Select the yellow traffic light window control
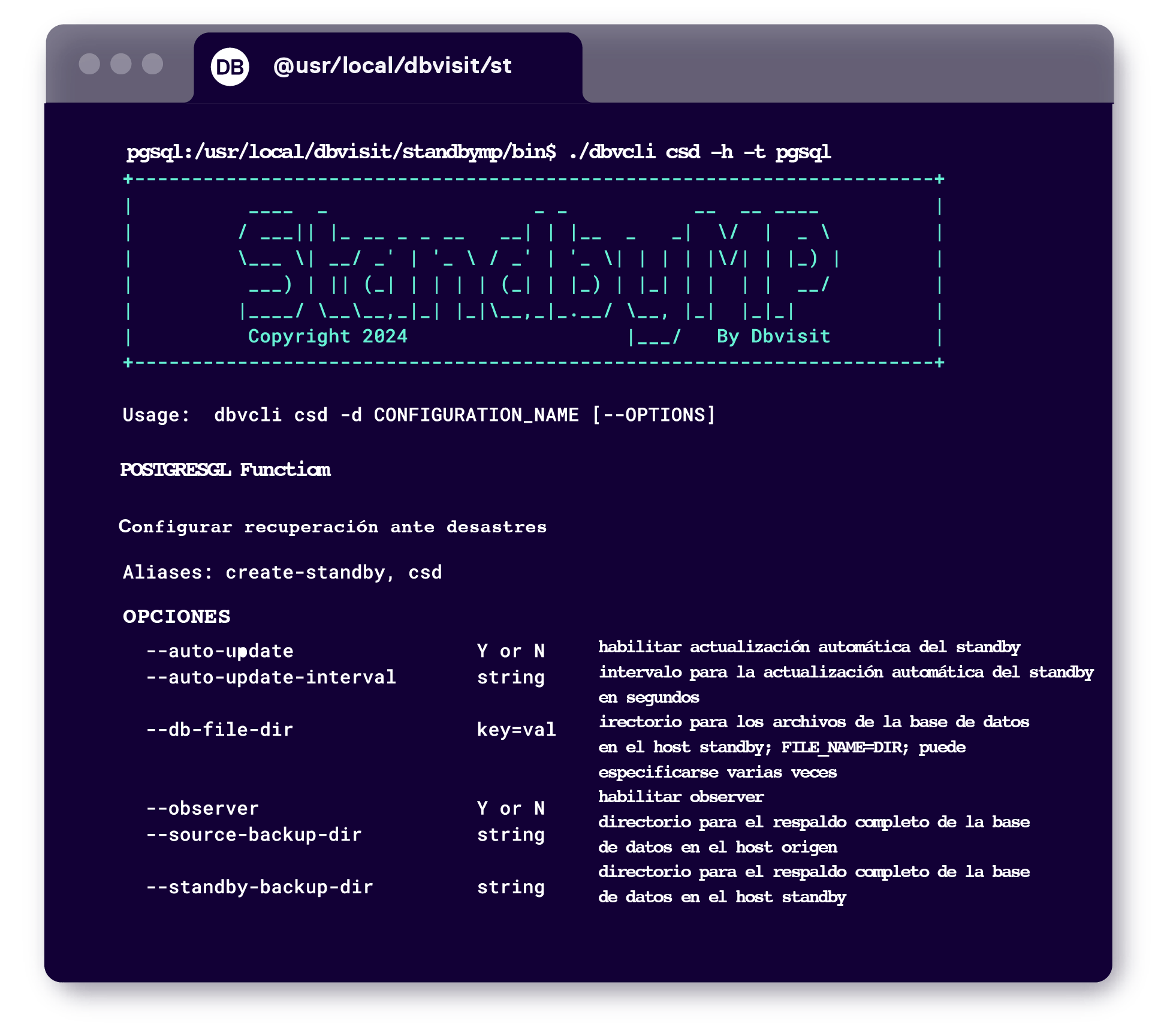Image resolution: width=1155 pixels, height=1036 pixels. [x=123, y=65]
